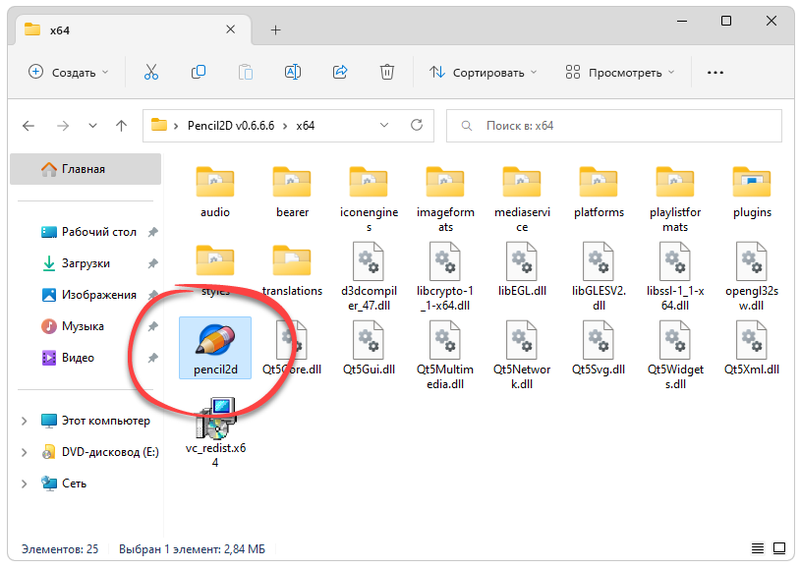Switch to large icons view icon
Image resolution: width=800 pixels, height=569 pixels.
(x=779, y=549)
